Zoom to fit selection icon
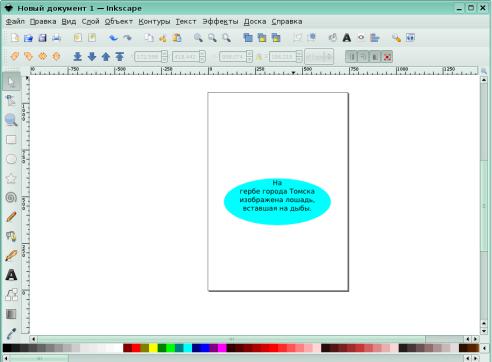Screen dimensions: 492x362 198,38
